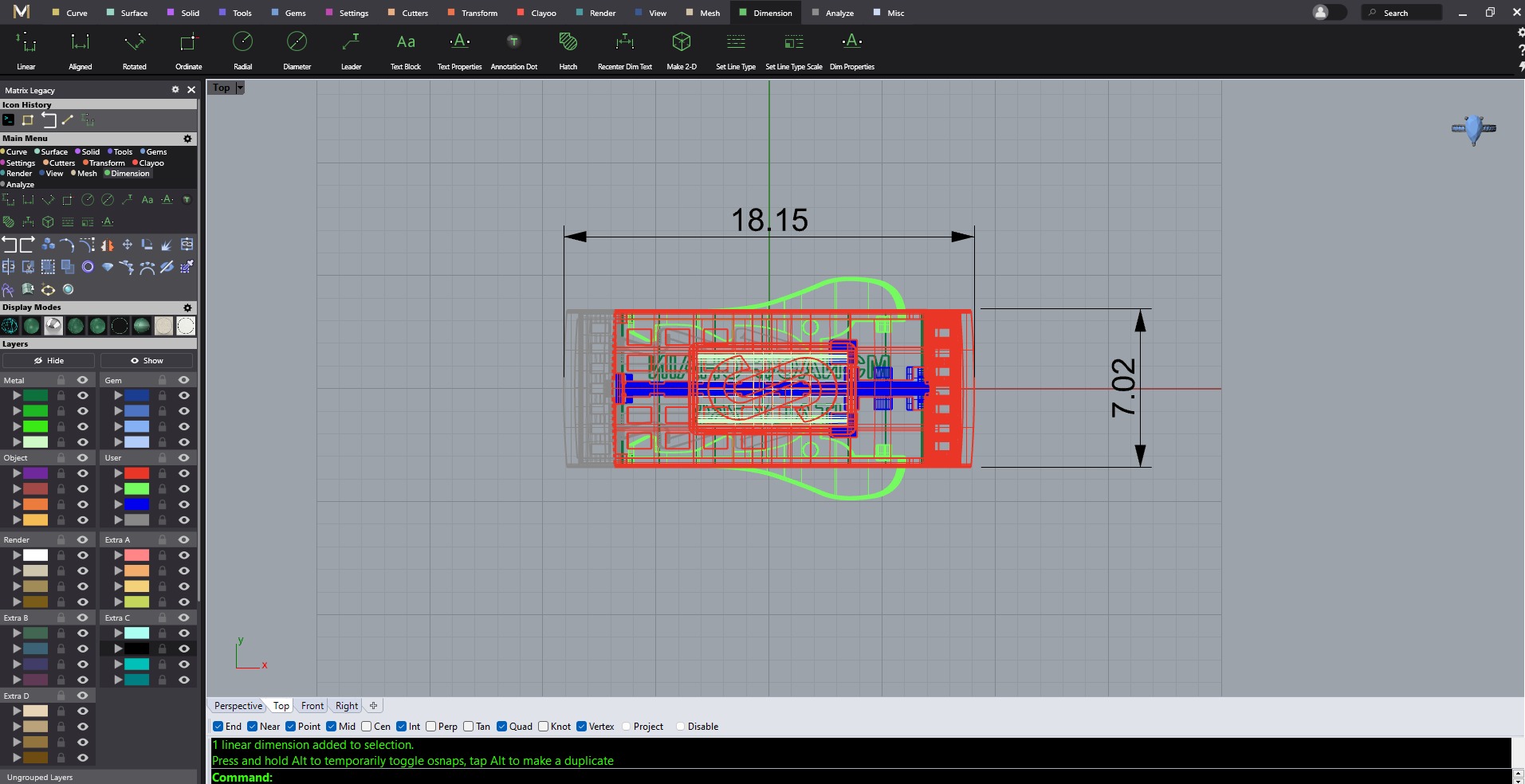Open the Clayoo menu tab
This screenshot has height=784, width=1525.
pyautogui.click(x=537, y=13)
